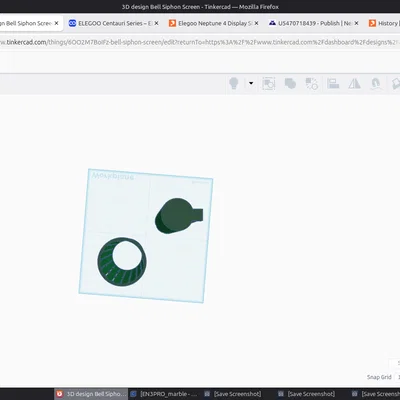Close the Elegoo Neptune 4 Display tab
Screen dimensions: 400x400
(256, 23)
